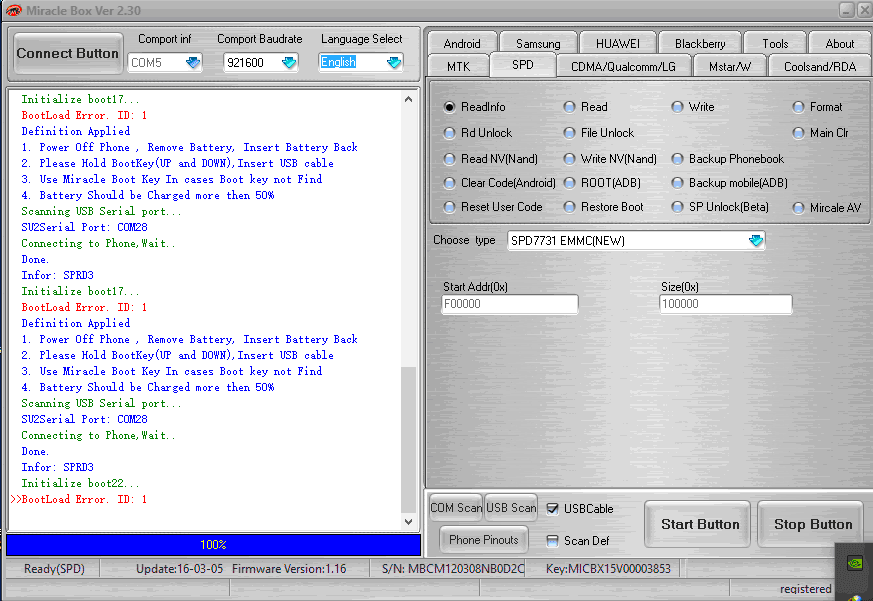This screenshot has width=873, height=601.
Task: Click the Firmware Version:1.16 status text
Action: (x=289, y=569)
